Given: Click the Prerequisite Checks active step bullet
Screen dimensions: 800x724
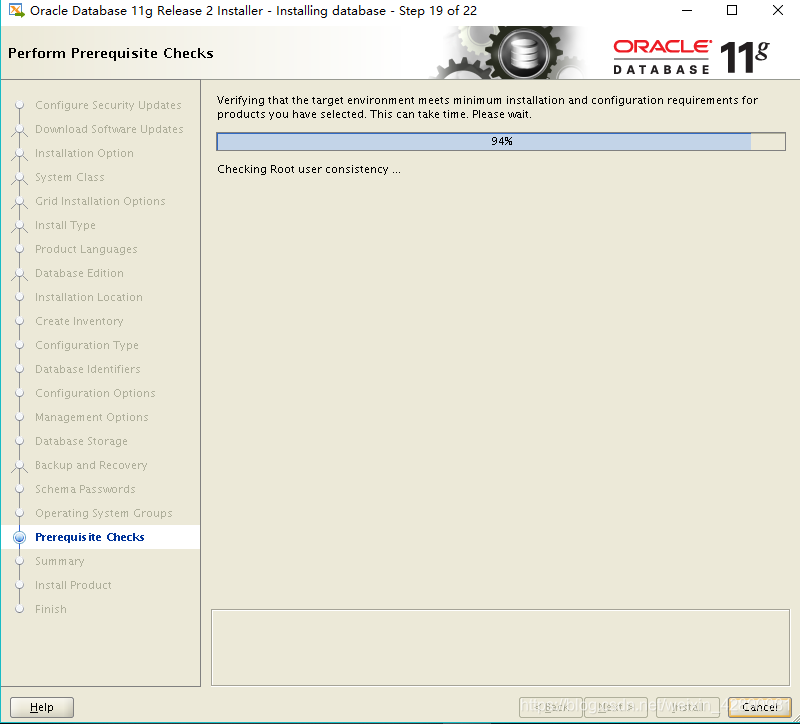Looking at the screenshot, I should click(x=19, y=537).
